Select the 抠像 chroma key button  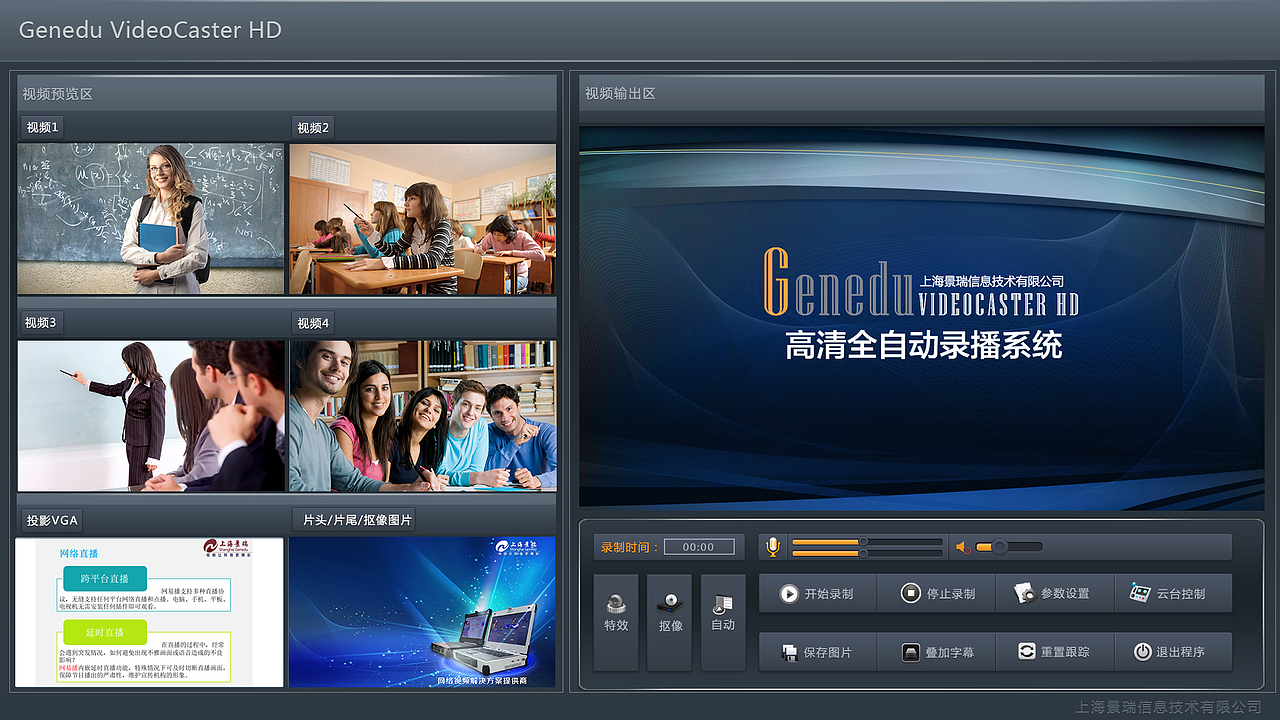pos(670,622)
